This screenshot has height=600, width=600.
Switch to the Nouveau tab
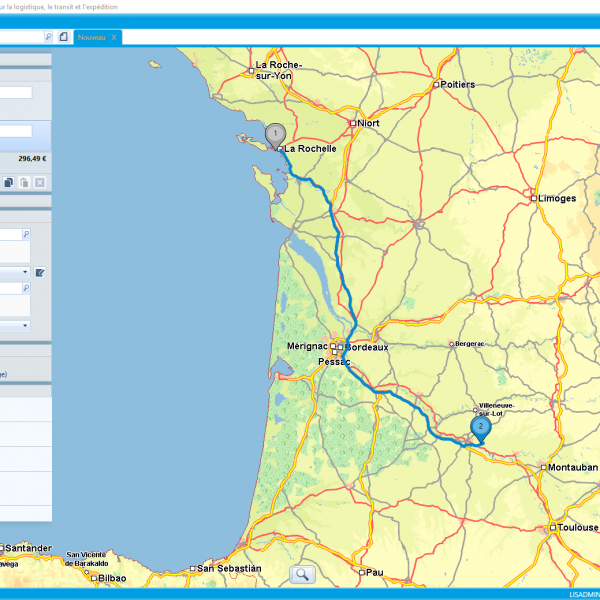tap(93, 36)
